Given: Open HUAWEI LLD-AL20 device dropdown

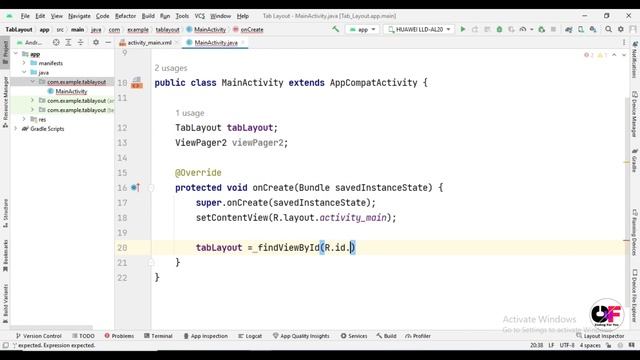Looking at the screenshot, I should click(419, 29).
